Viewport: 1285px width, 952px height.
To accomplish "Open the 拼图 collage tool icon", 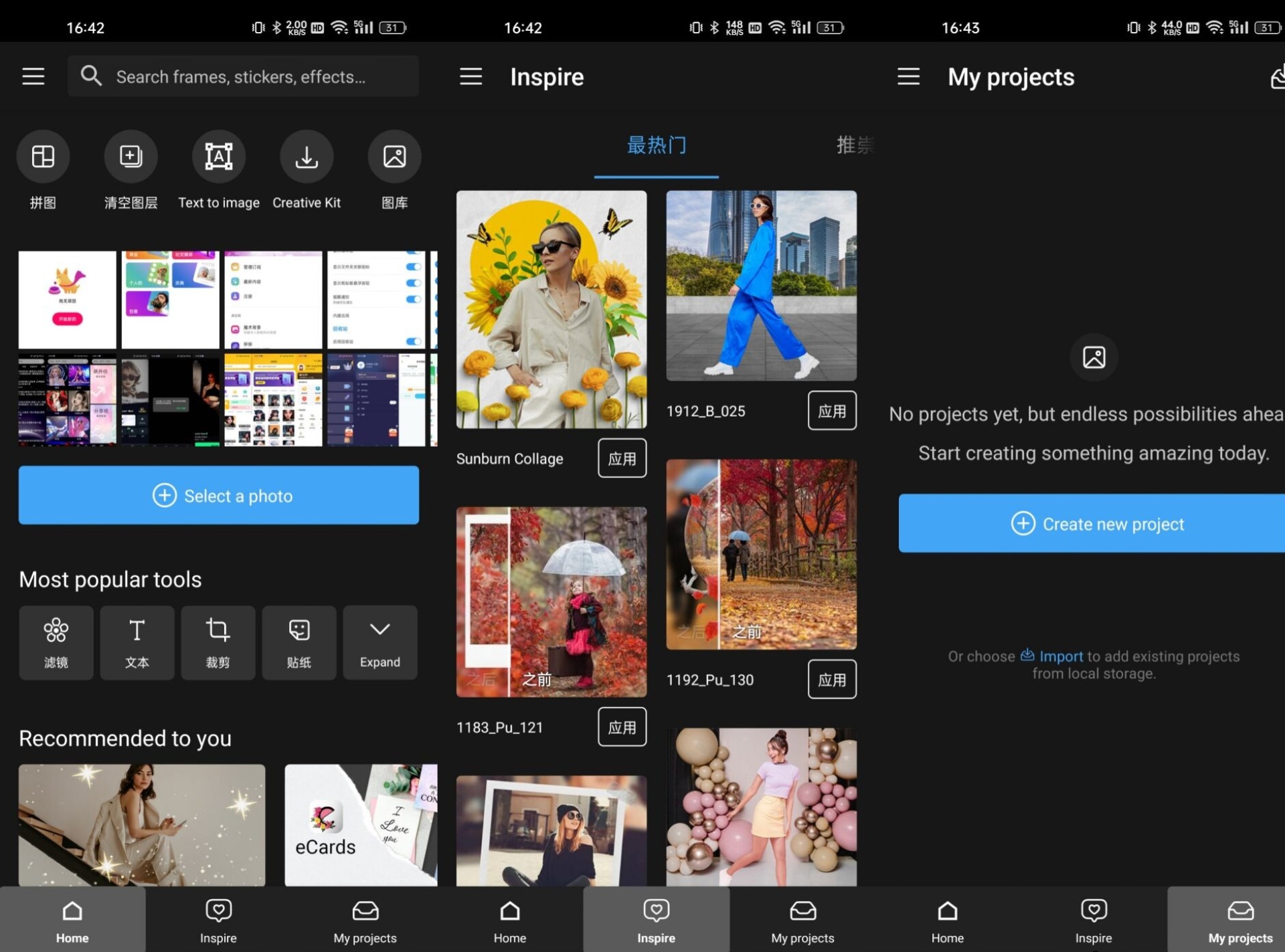I will point(43,157).
